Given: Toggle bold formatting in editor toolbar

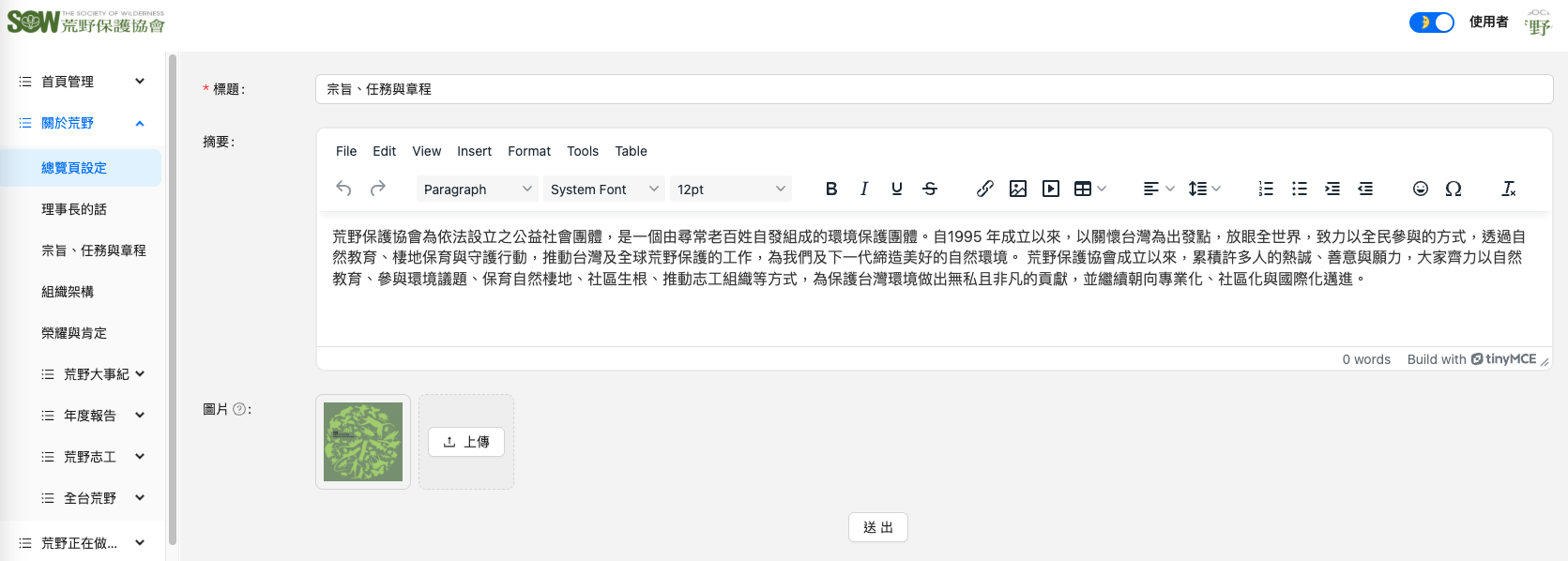Looking at the screenshot, I should point(831,189).
